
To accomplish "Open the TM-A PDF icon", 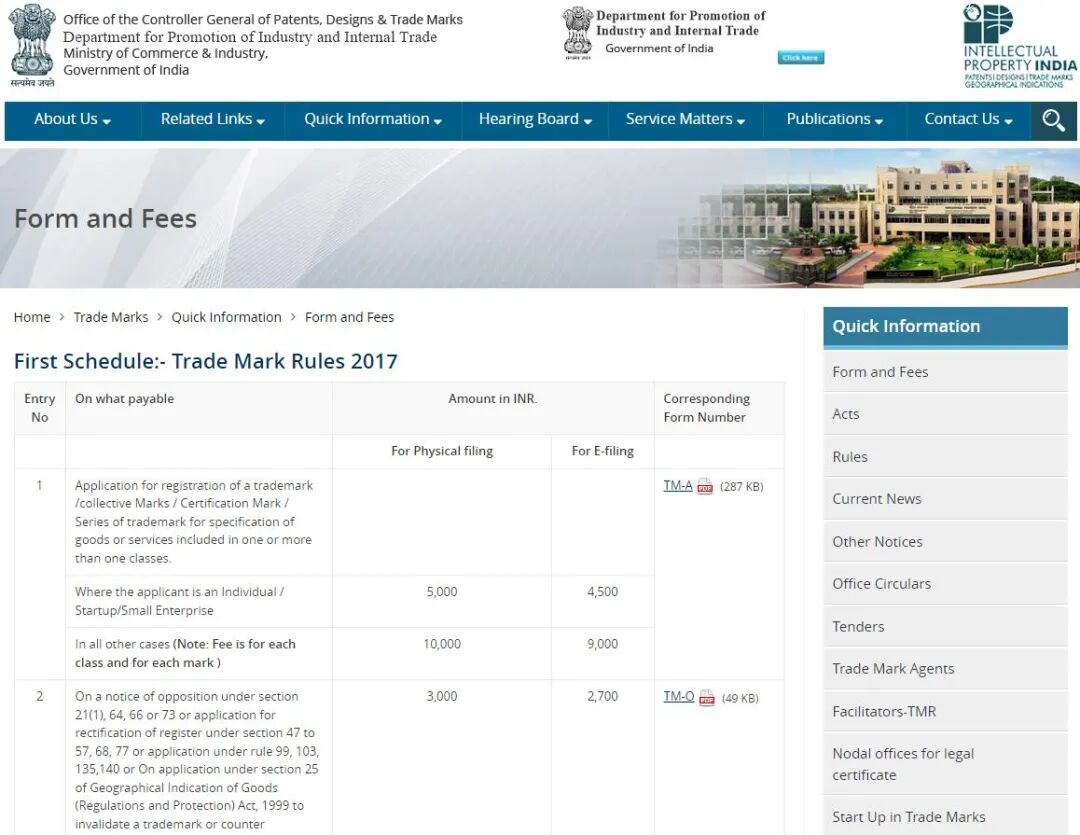I will pos(705,486).
